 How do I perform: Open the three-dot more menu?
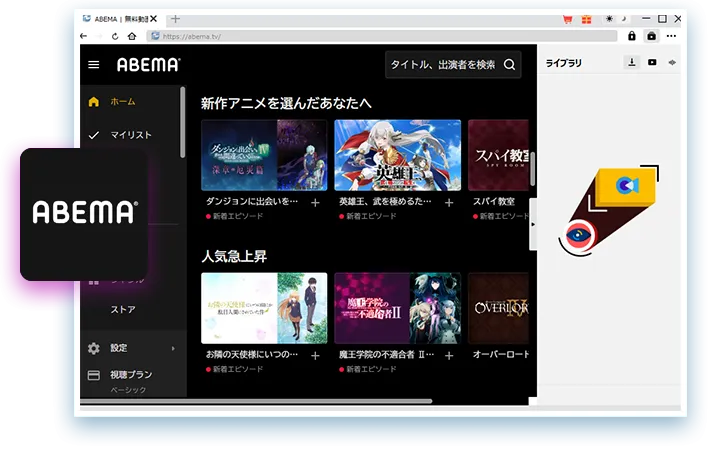click(671, 36)
